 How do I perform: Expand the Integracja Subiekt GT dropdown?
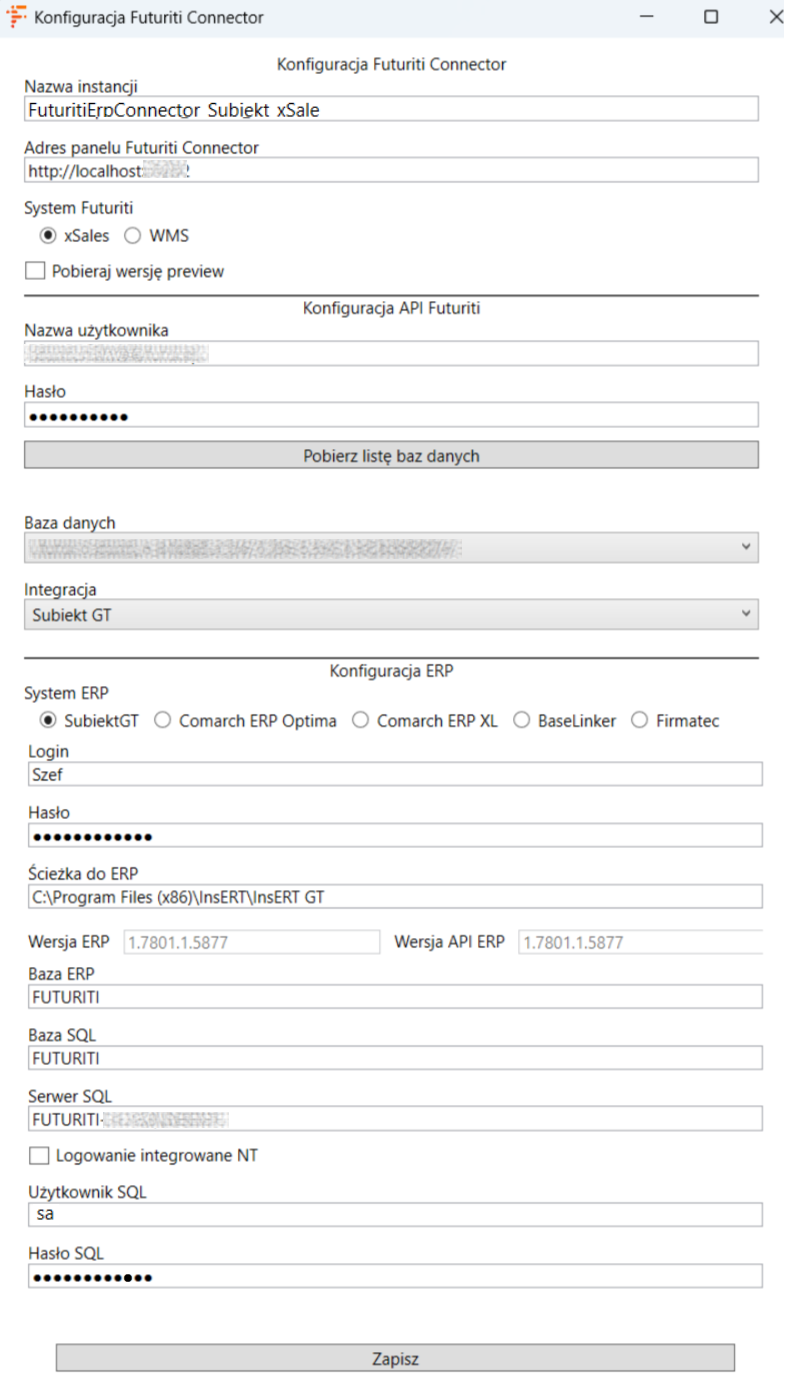pyautogui.click(x=391, y=615)
